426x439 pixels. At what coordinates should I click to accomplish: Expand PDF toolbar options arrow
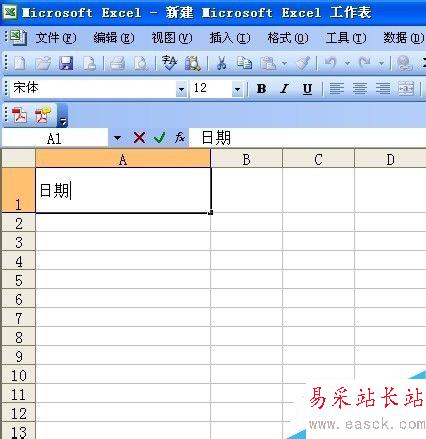tap(63, 116)
